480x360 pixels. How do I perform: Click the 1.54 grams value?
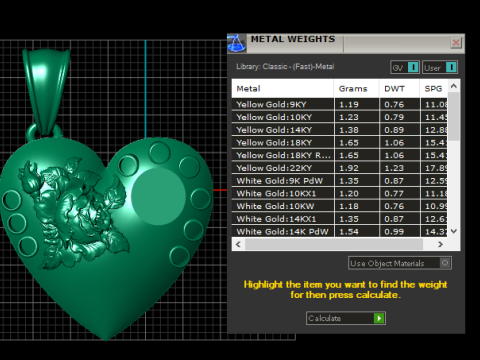point(349,232)
